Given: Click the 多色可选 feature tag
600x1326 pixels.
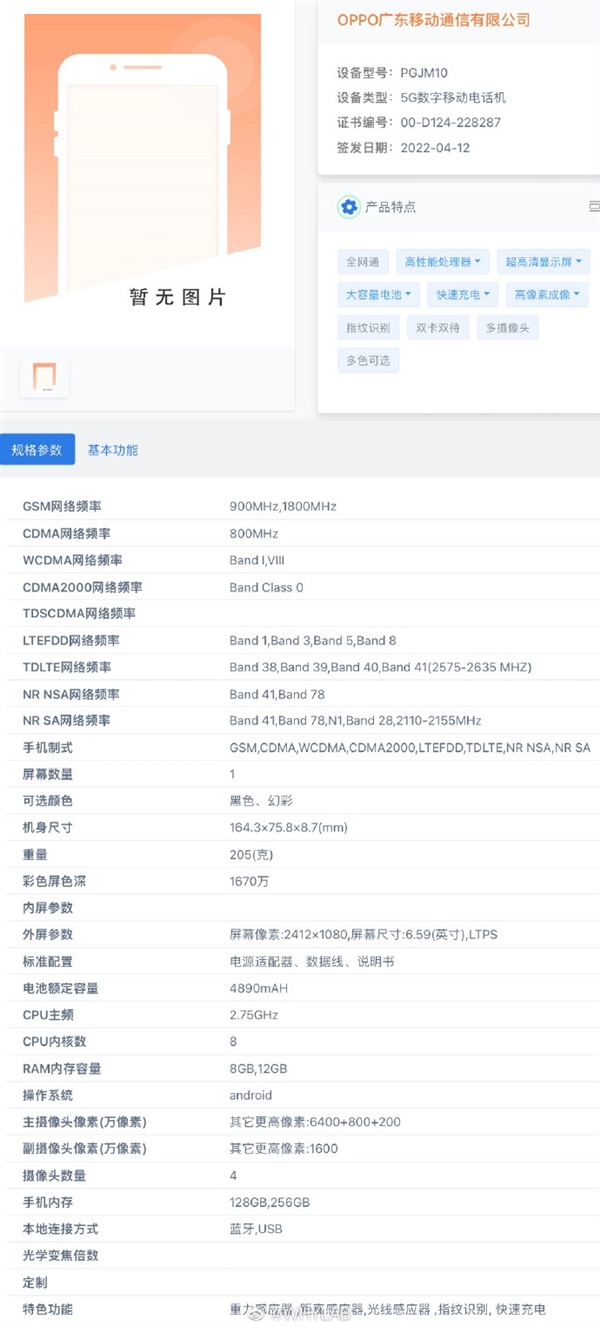Looking at the screenshot, I should point(368,360).
